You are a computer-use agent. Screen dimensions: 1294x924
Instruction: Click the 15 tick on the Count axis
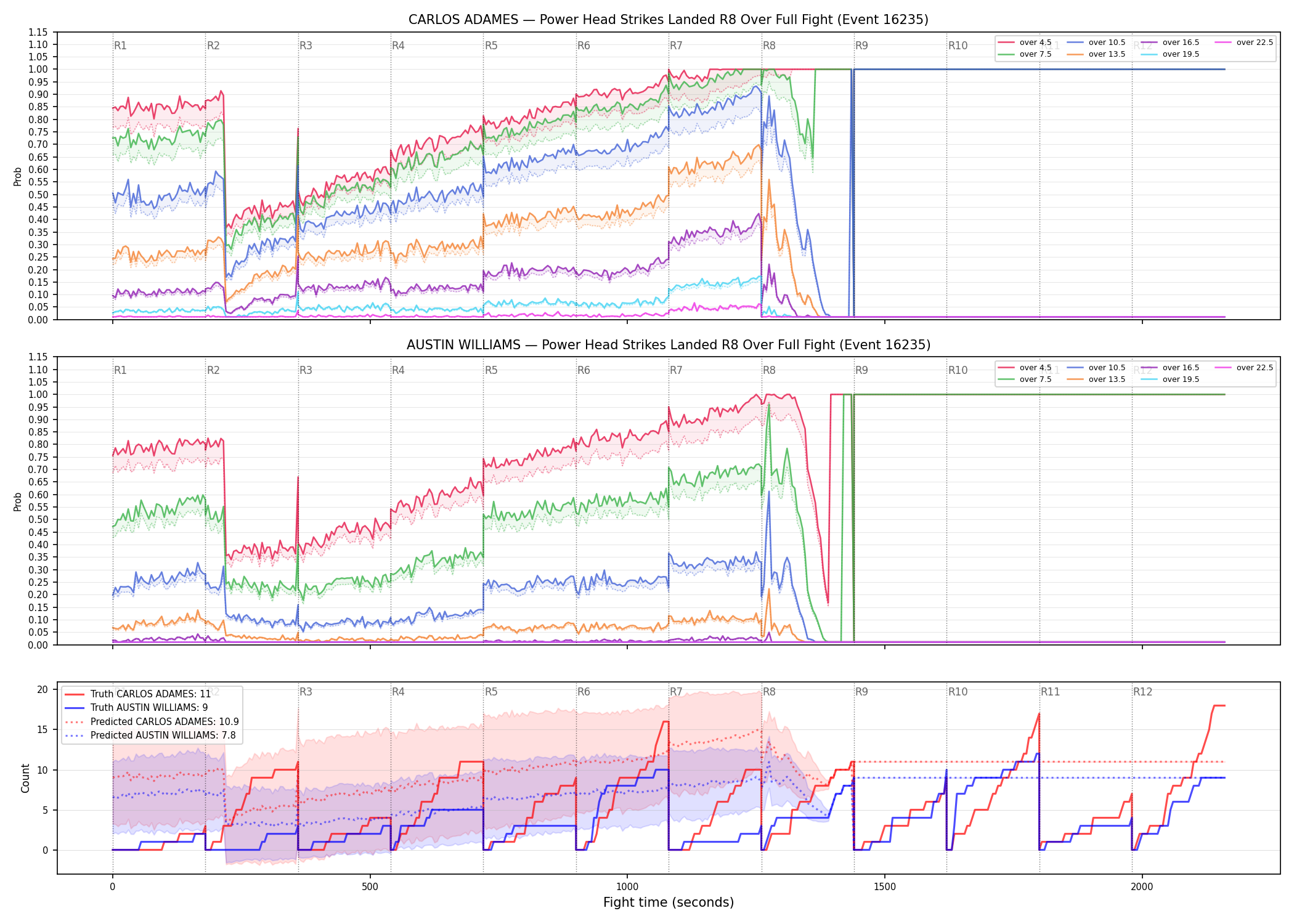point(43,729)
